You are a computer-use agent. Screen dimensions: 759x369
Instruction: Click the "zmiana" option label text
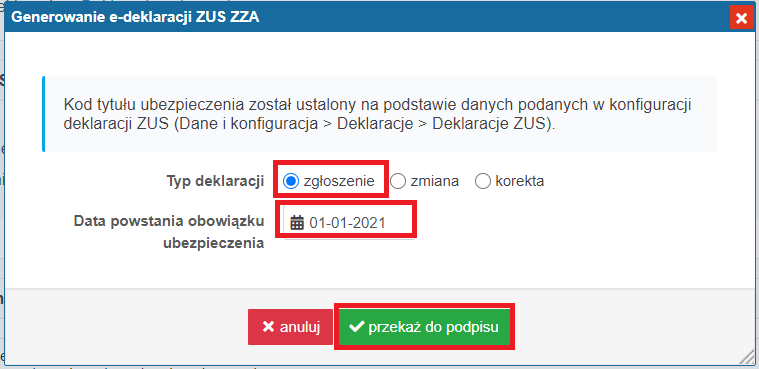pos(435,181)
